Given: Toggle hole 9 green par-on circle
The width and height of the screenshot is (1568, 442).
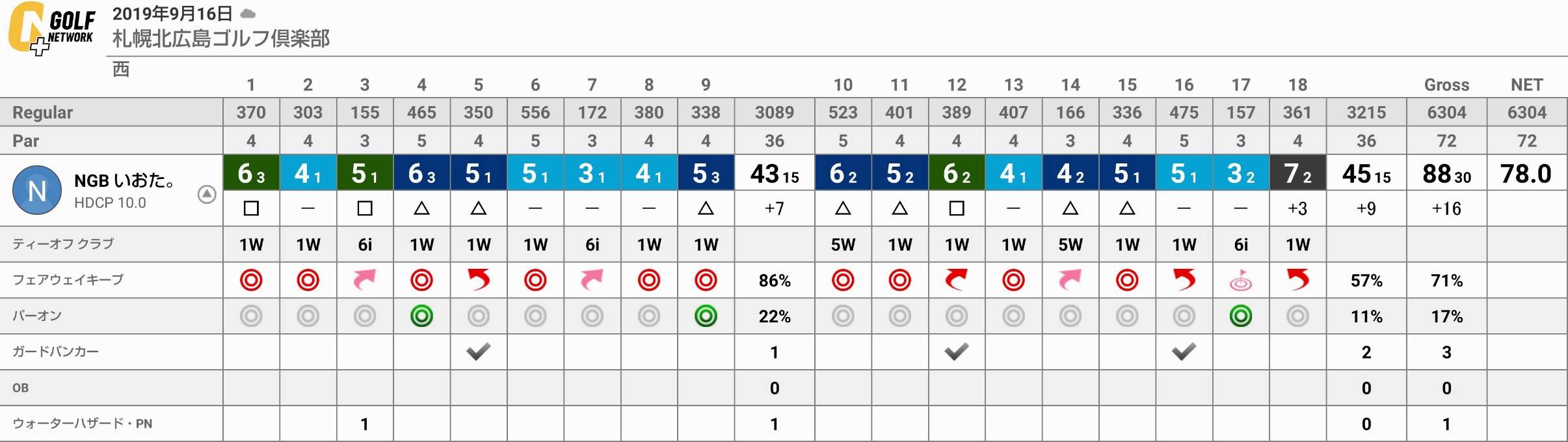Looking at the screenshot, I should [x=706, y=316].
